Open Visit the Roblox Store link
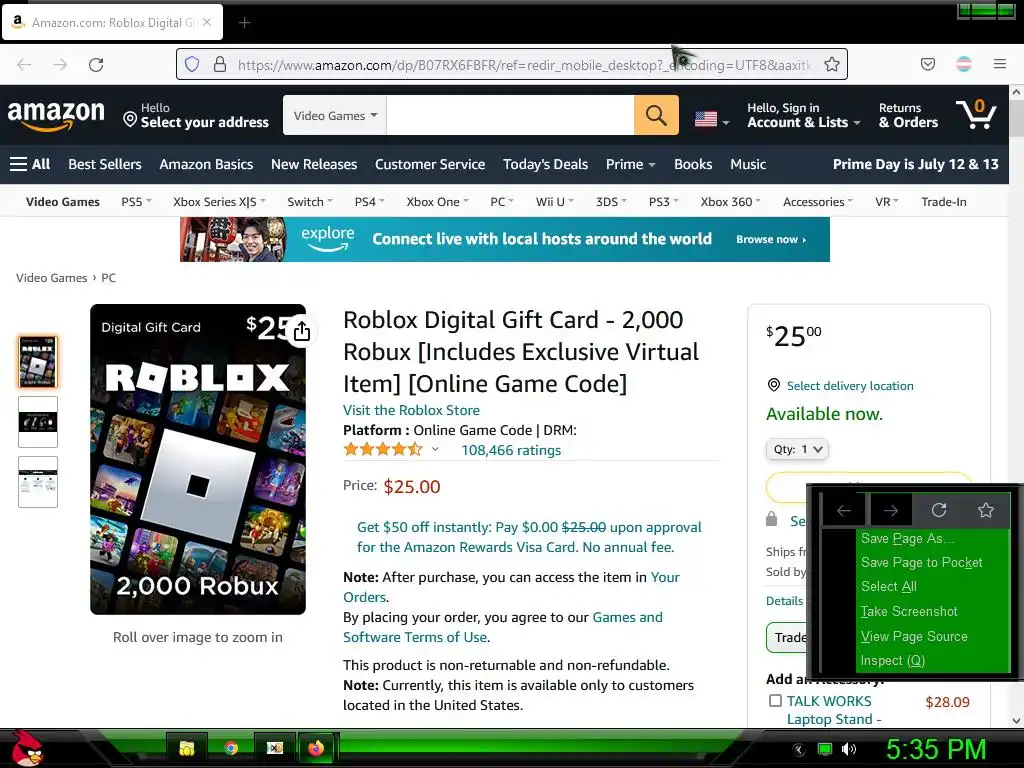This screenshot has height=768, width=1024. pos(411,410)
